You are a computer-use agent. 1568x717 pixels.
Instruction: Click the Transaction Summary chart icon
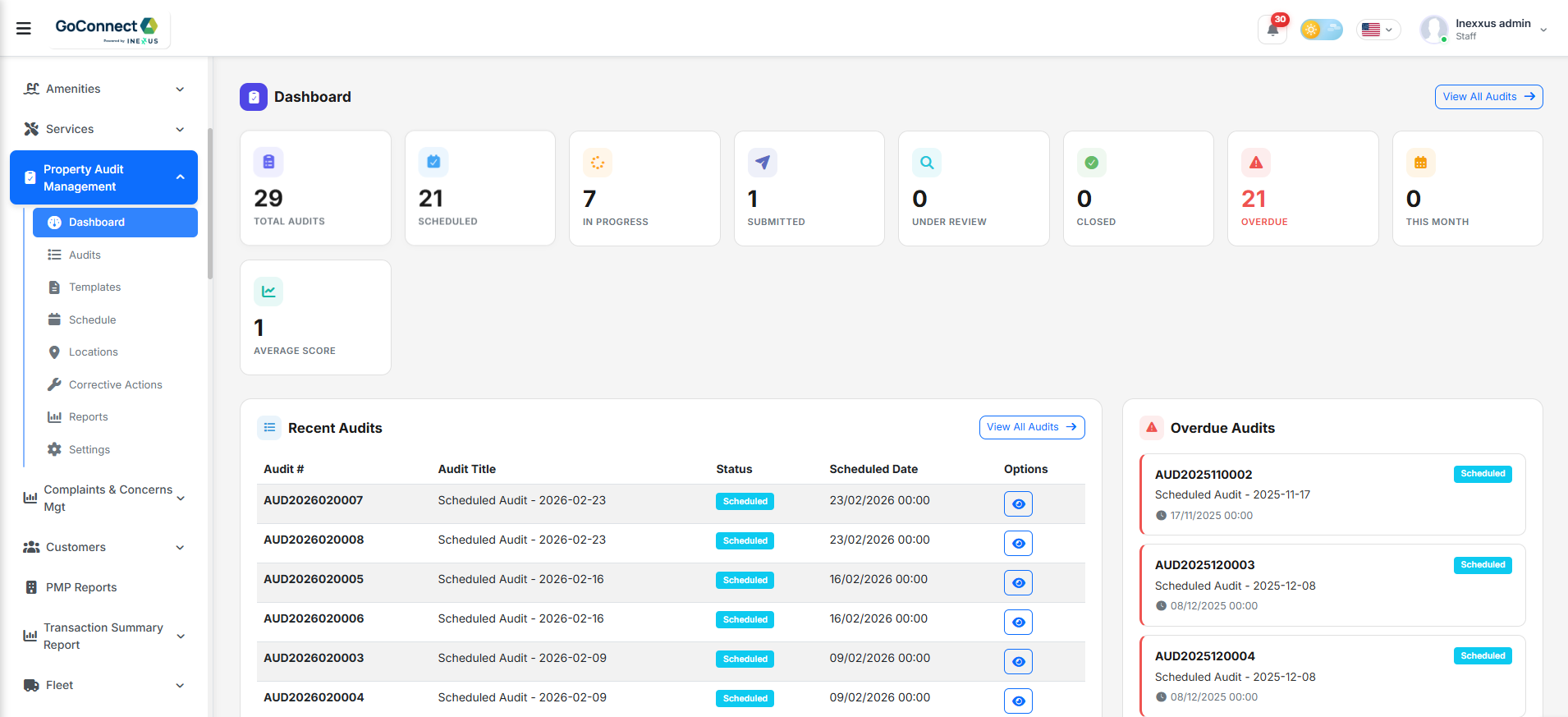(x=30, y=636)
